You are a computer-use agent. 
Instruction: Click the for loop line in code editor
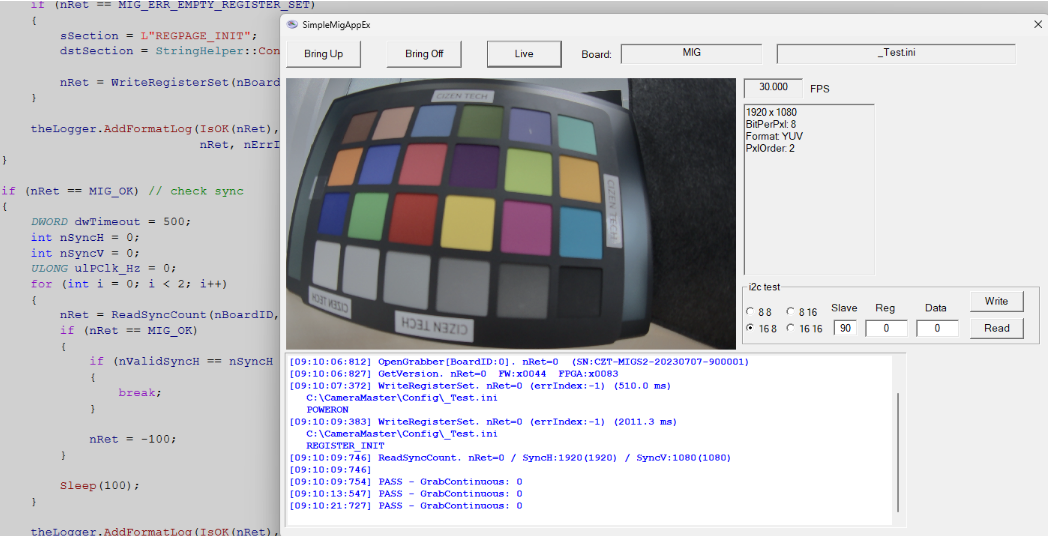(129, 284)
